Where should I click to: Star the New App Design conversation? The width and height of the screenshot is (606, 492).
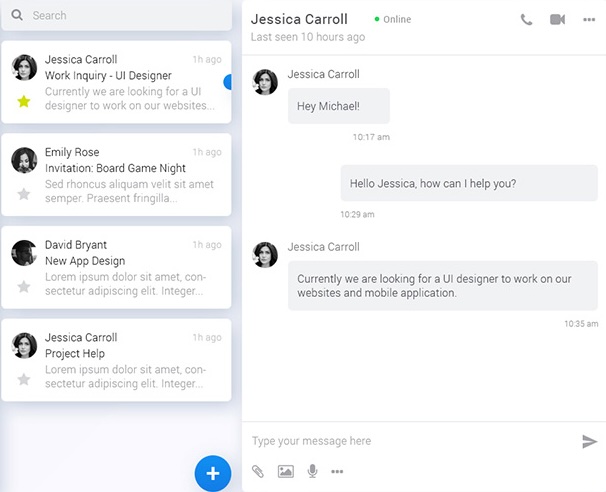click(x=24, y=286)
